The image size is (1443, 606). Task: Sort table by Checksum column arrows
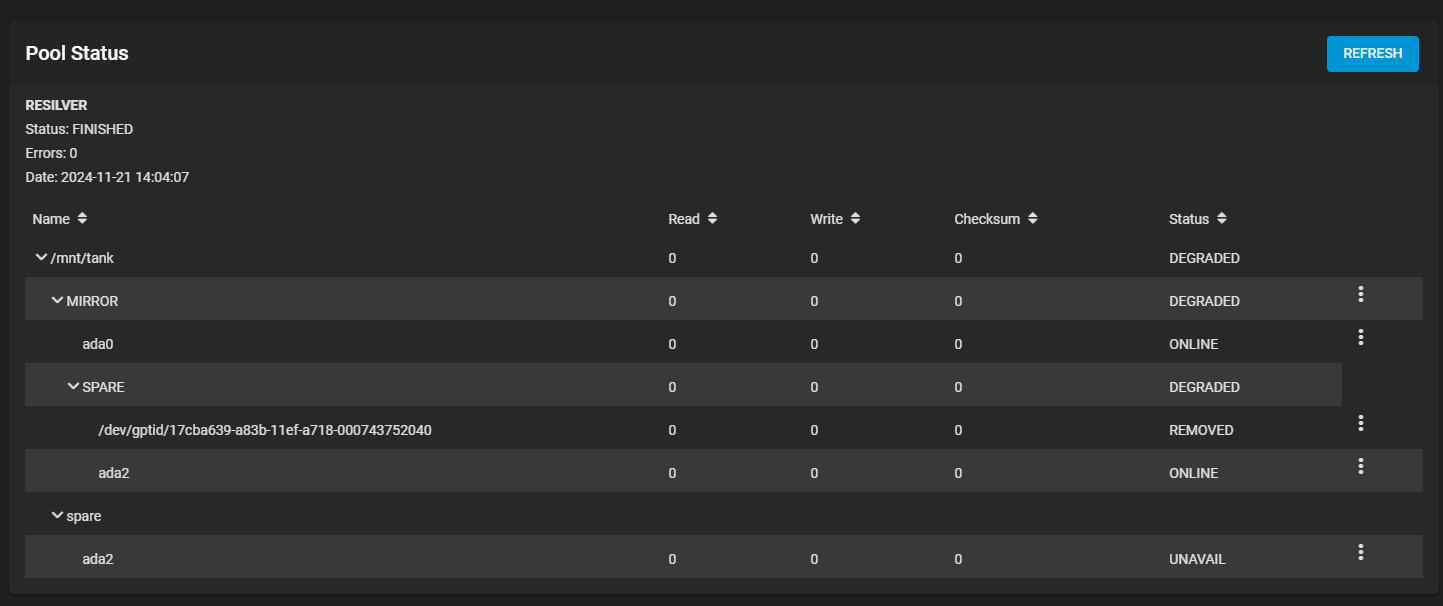[x=1032, y=218]
